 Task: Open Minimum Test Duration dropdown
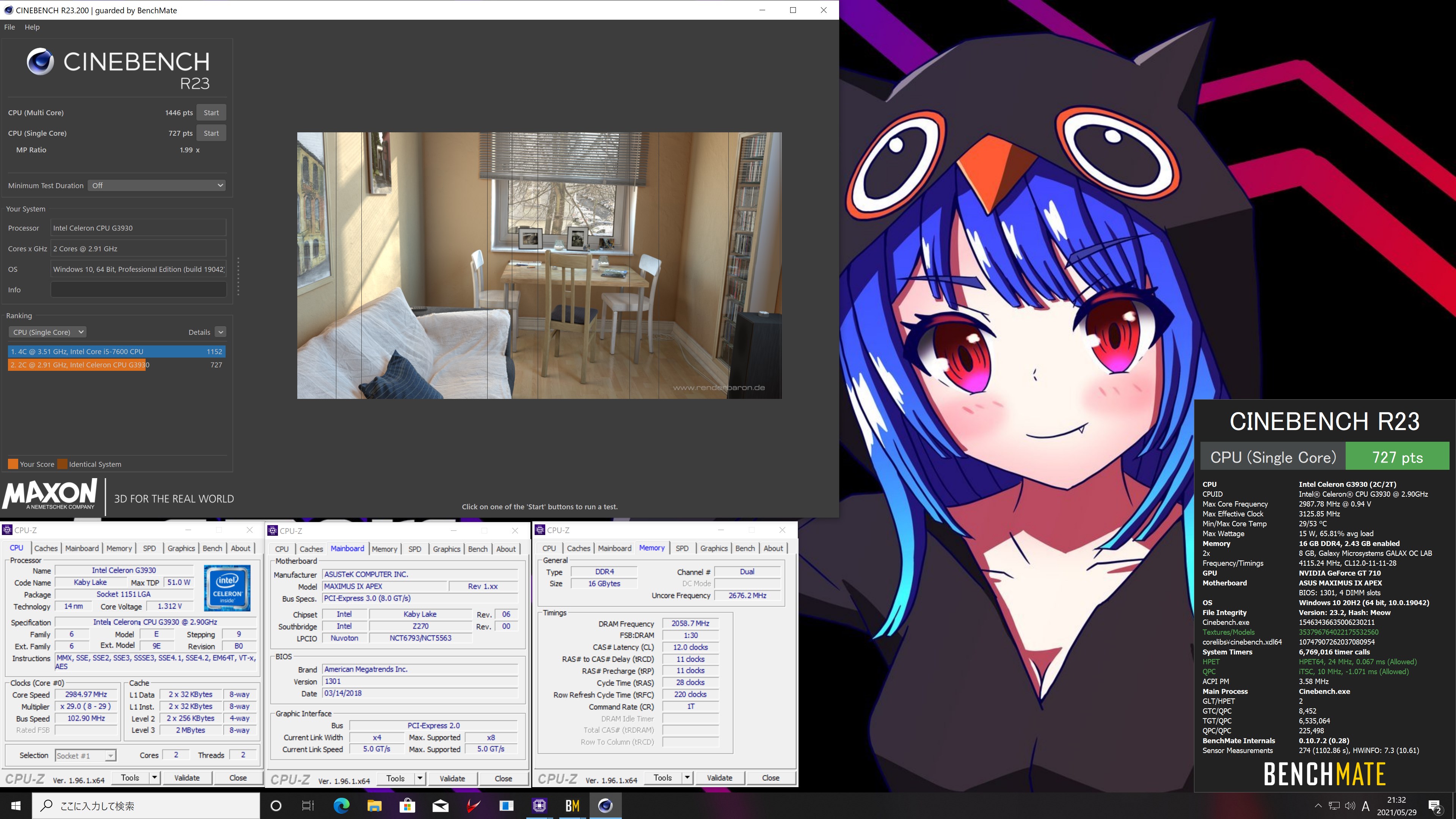(157, 185)
